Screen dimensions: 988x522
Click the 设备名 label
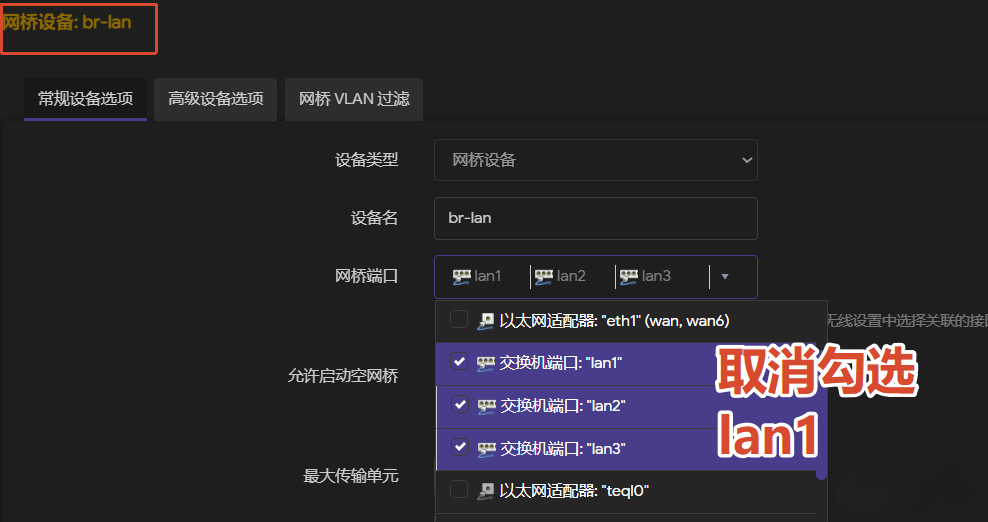point(374,218)
